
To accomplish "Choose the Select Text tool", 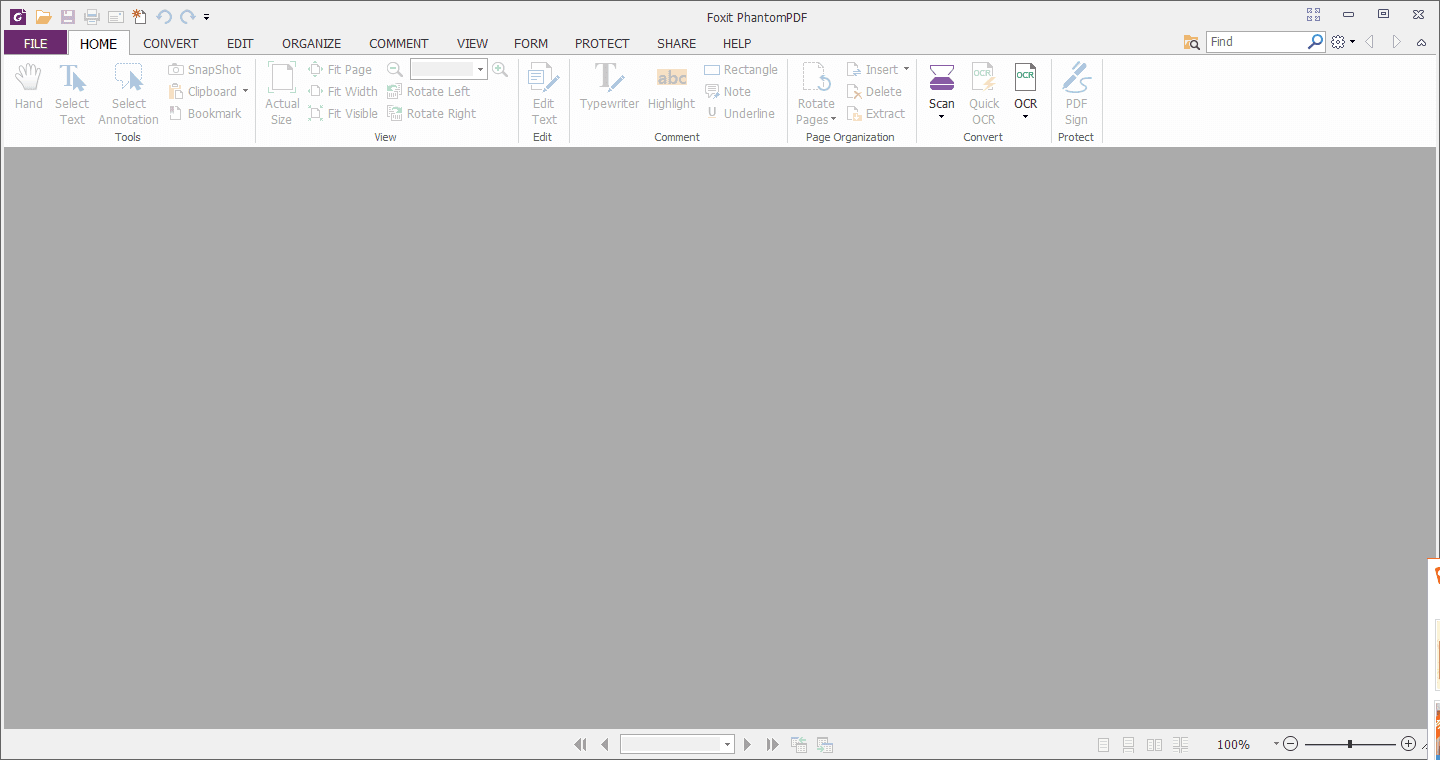I will click(x=72, y=94).
